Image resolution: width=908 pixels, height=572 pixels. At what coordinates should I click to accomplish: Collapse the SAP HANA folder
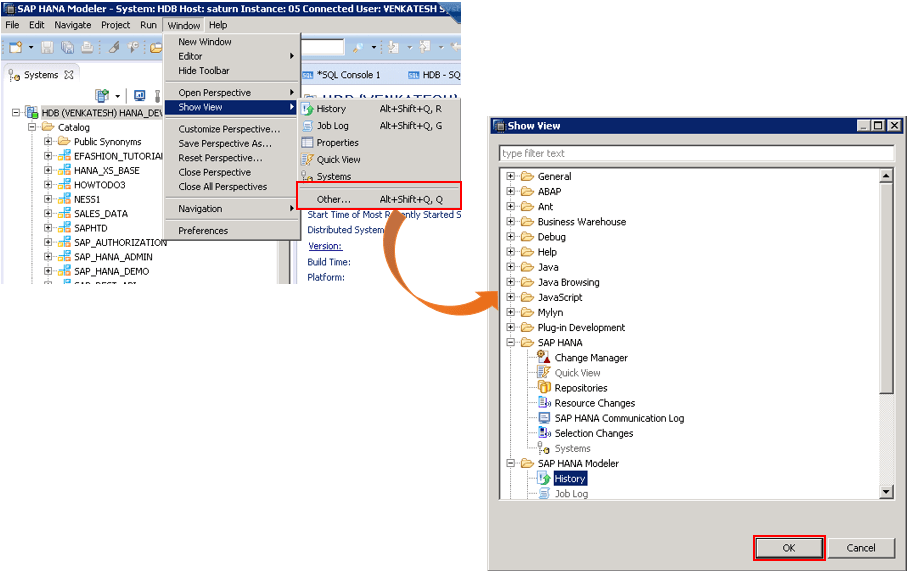[510, 342]
